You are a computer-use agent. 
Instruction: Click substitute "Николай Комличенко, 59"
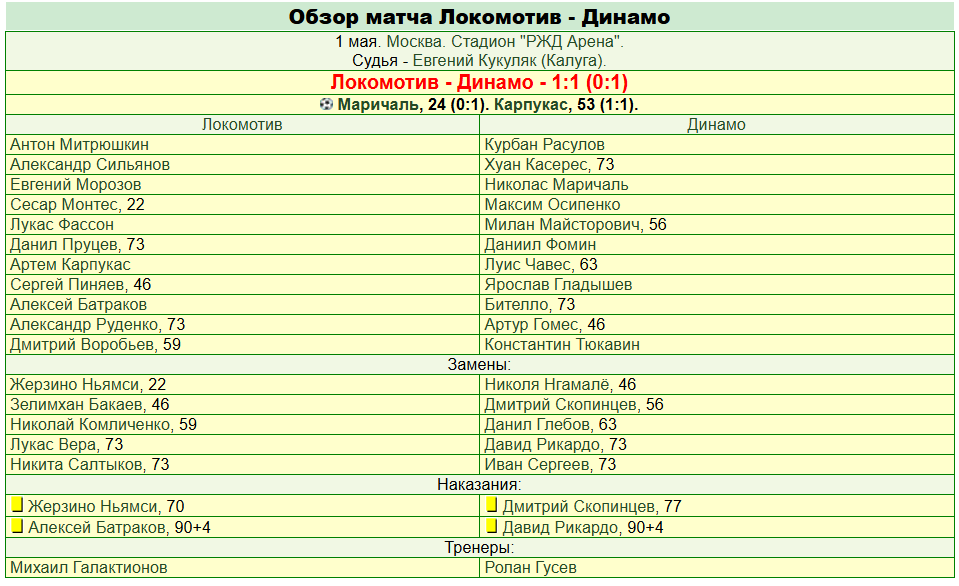click(x=103, y=425)
